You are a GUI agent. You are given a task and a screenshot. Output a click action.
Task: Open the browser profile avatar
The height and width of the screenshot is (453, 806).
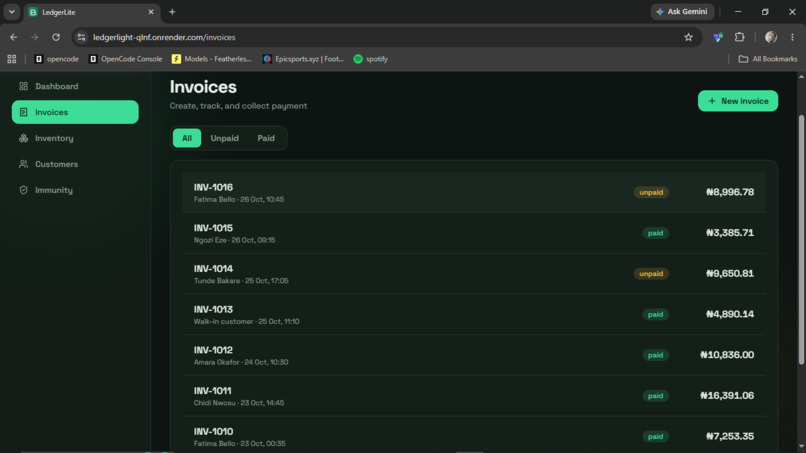coord(771,37)
